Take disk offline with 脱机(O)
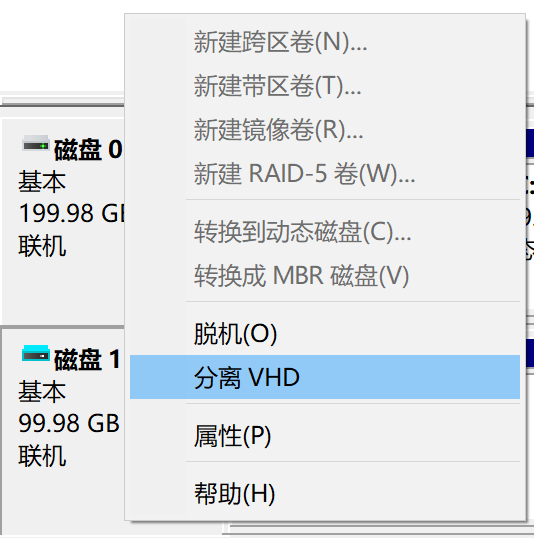Image resolution: width=534 pixels, height=538 pixels. click(325, 334)
